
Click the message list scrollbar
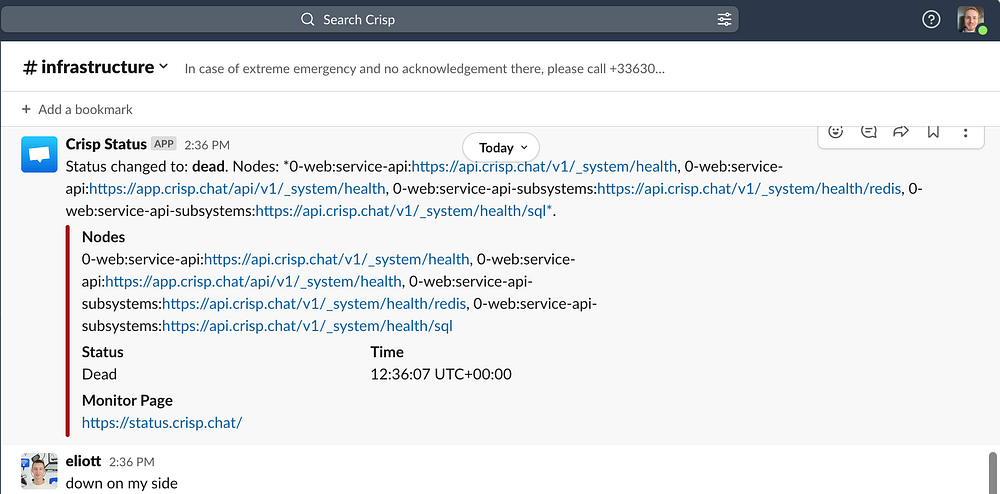click(992, 470)
